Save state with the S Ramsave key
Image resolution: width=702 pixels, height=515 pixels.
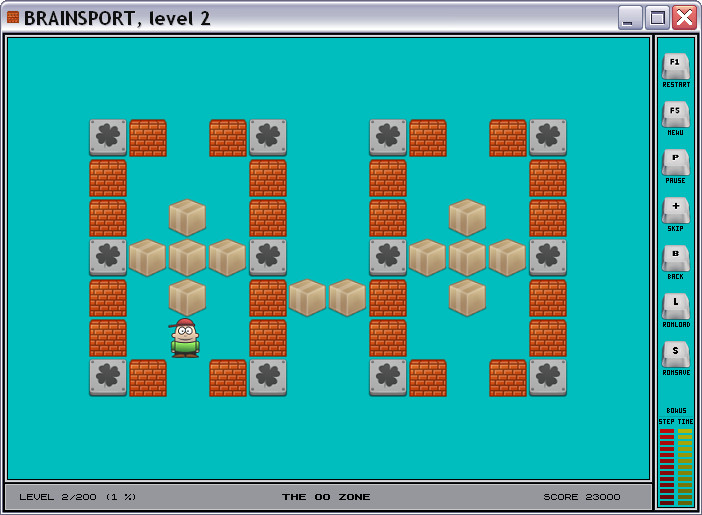[x=676, y=355]
